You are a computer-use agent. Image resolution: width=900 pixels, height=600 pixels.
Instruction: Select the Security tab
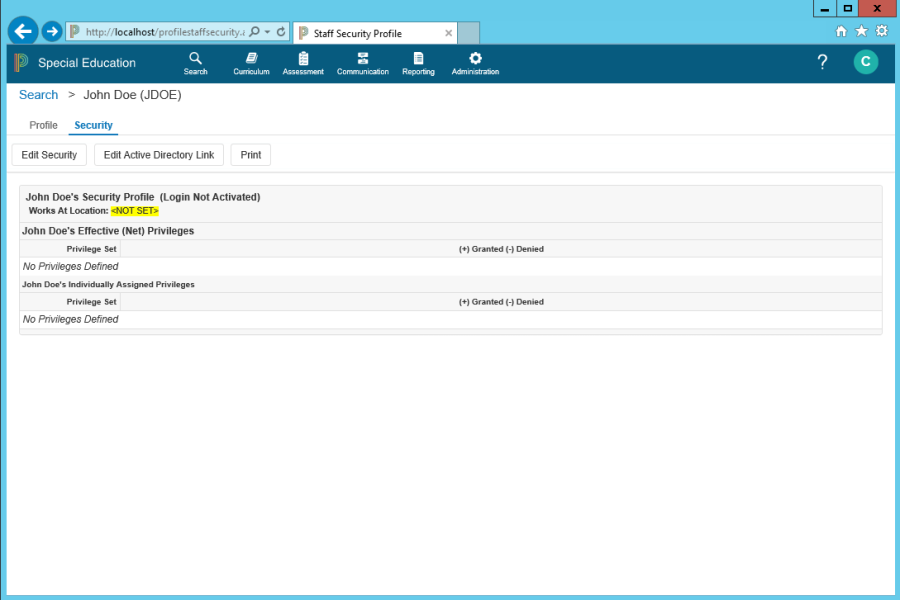point(93,125)
